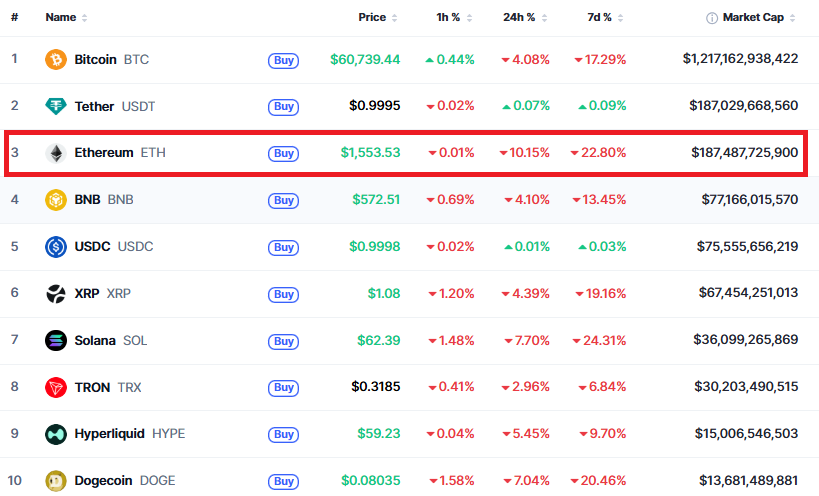Click Bitcoin 7d change 17.29%
Image resolution: width=819 pixels, height=496 pixels.
click(600, 60)
